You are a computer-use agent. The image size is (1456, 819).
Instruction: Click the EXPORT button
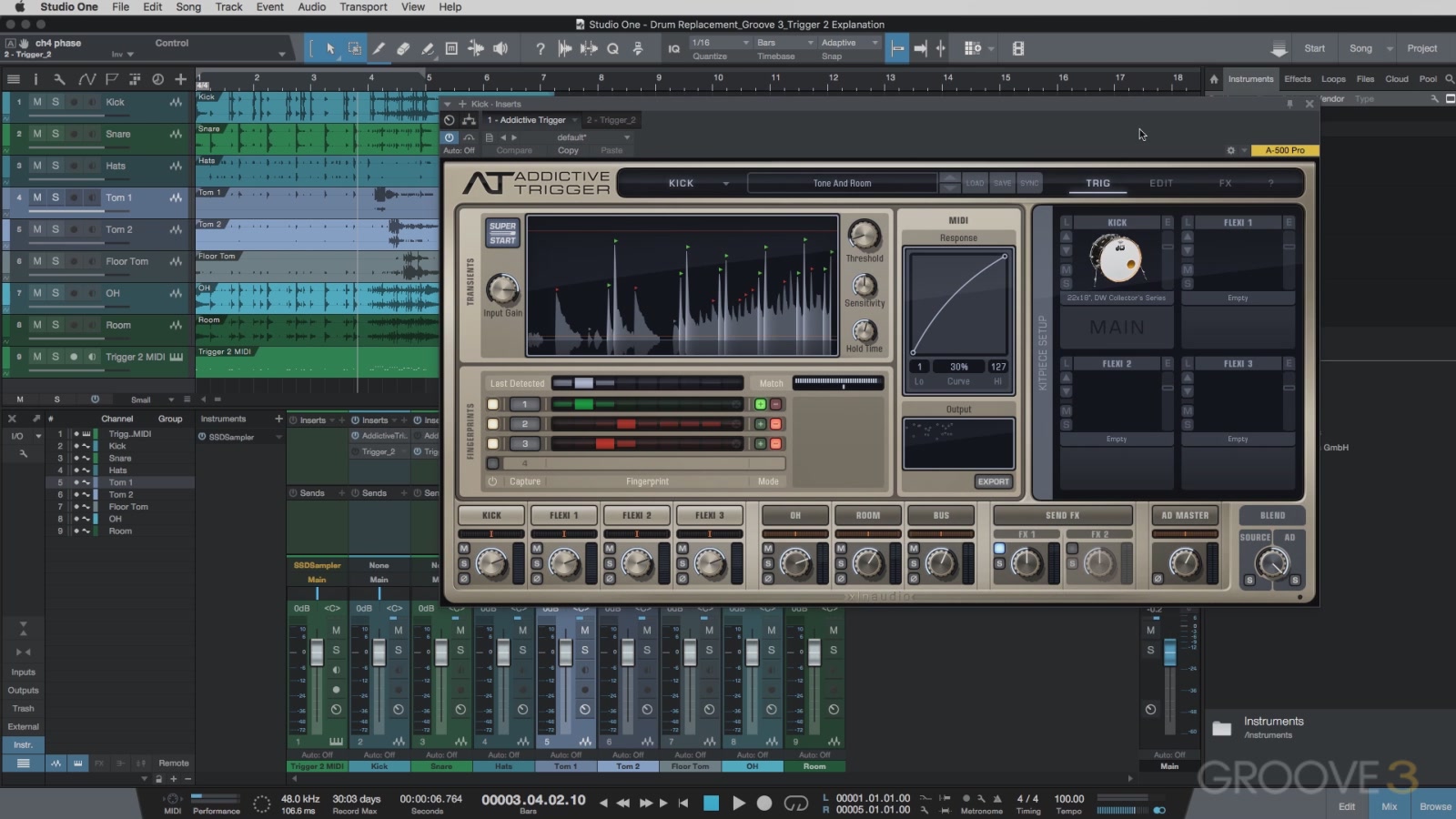coord(994,481)
